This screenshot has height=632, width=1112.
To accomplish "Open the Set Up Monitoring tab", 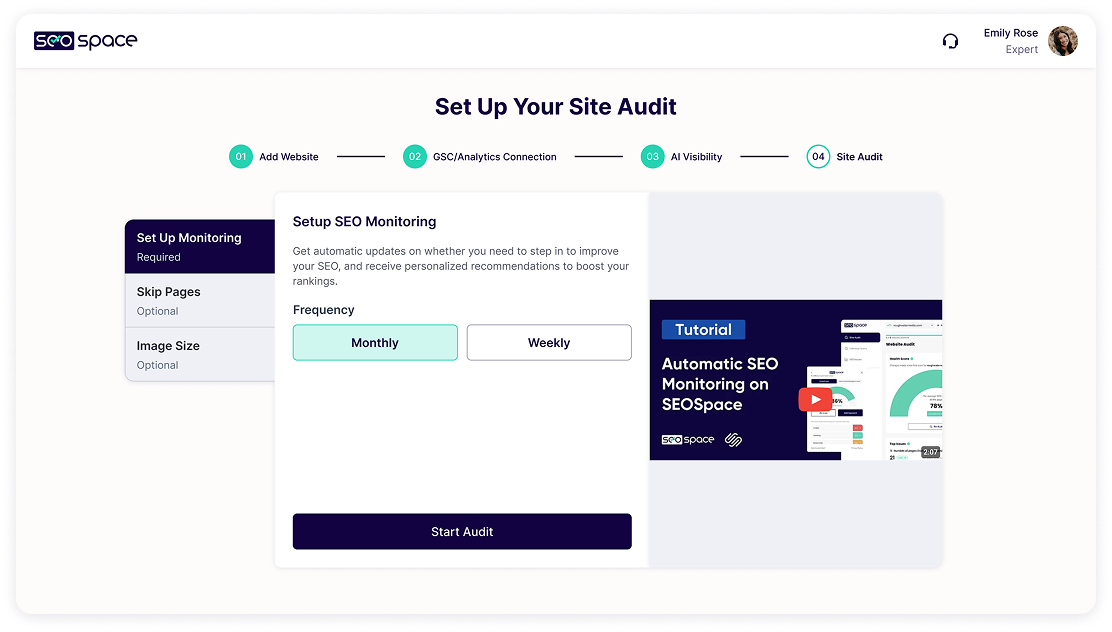I will (x=200, y=246).
